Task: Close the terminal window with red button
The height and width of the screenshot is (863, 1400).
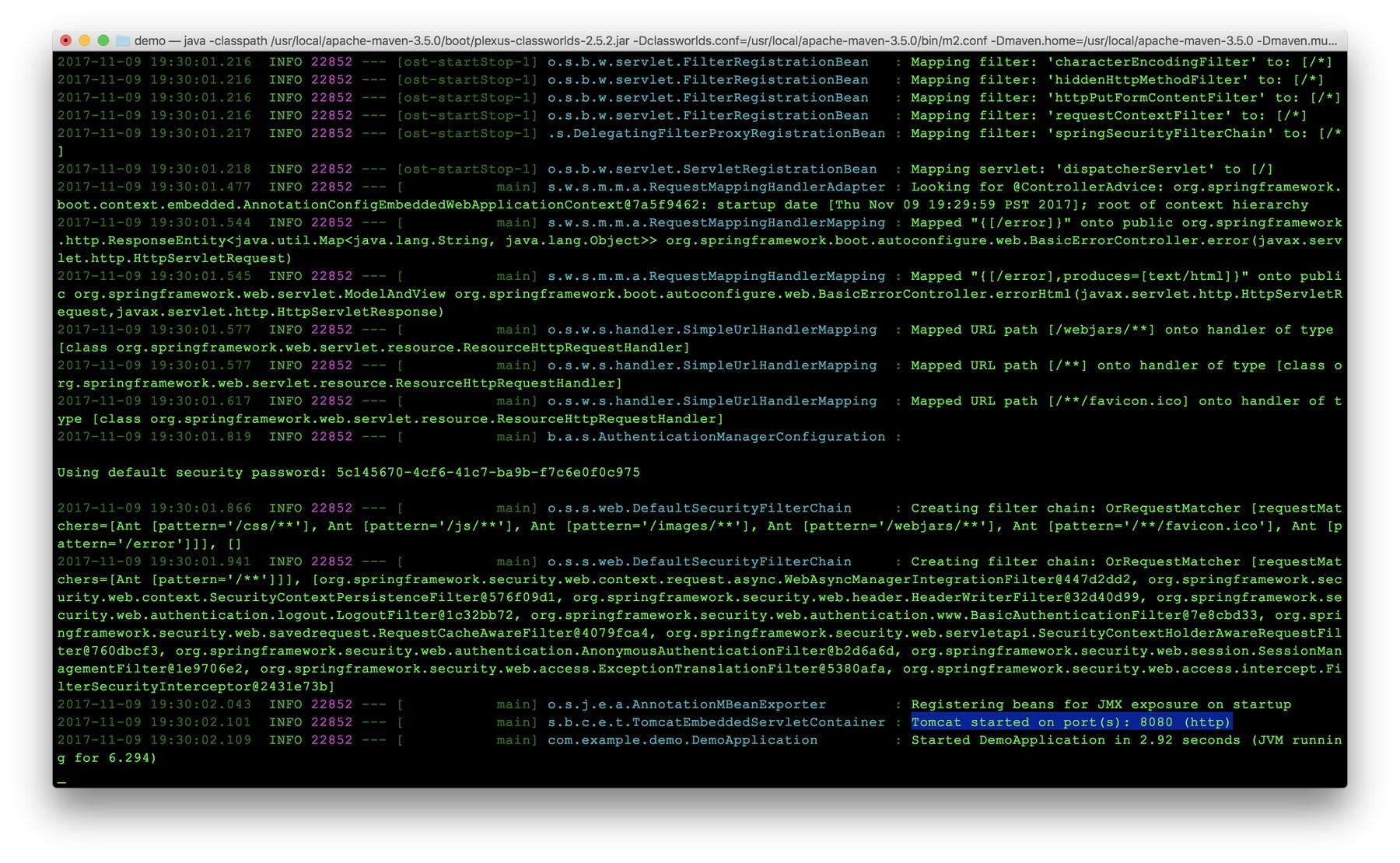Action: [x=66, y=40]
